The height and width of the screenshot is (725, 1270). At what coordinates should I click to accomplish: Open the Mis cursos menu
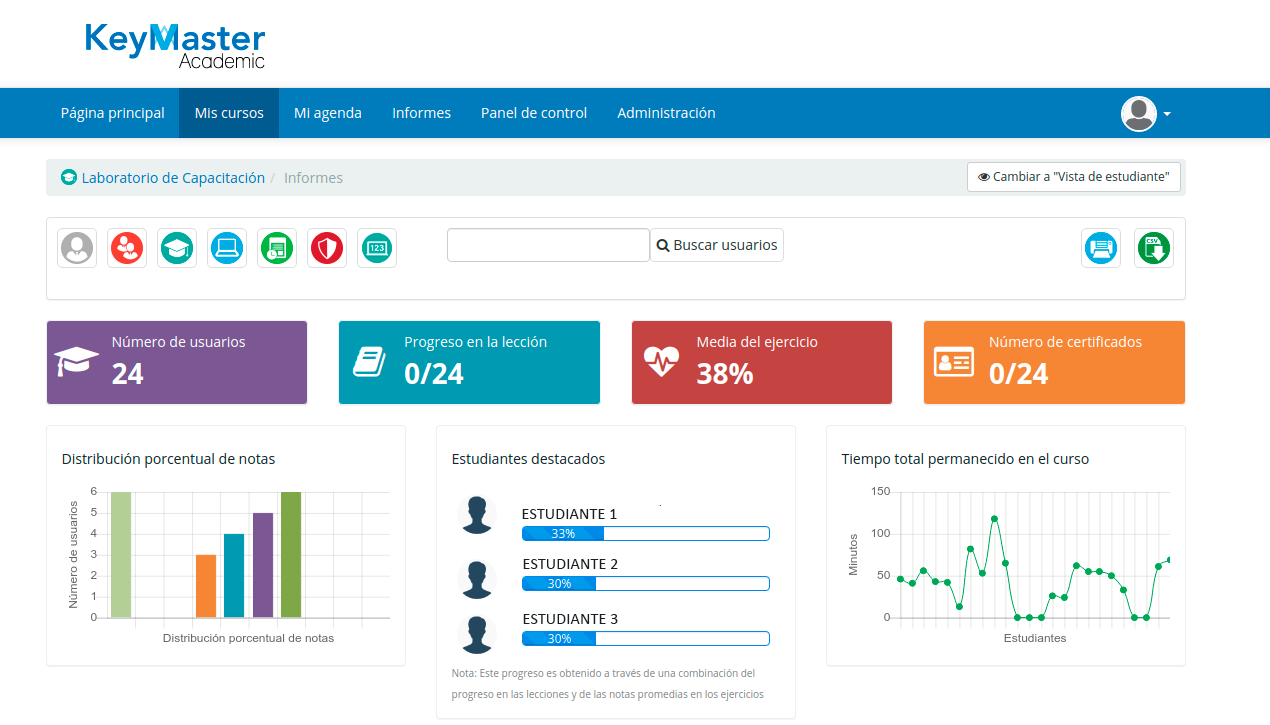229,113
